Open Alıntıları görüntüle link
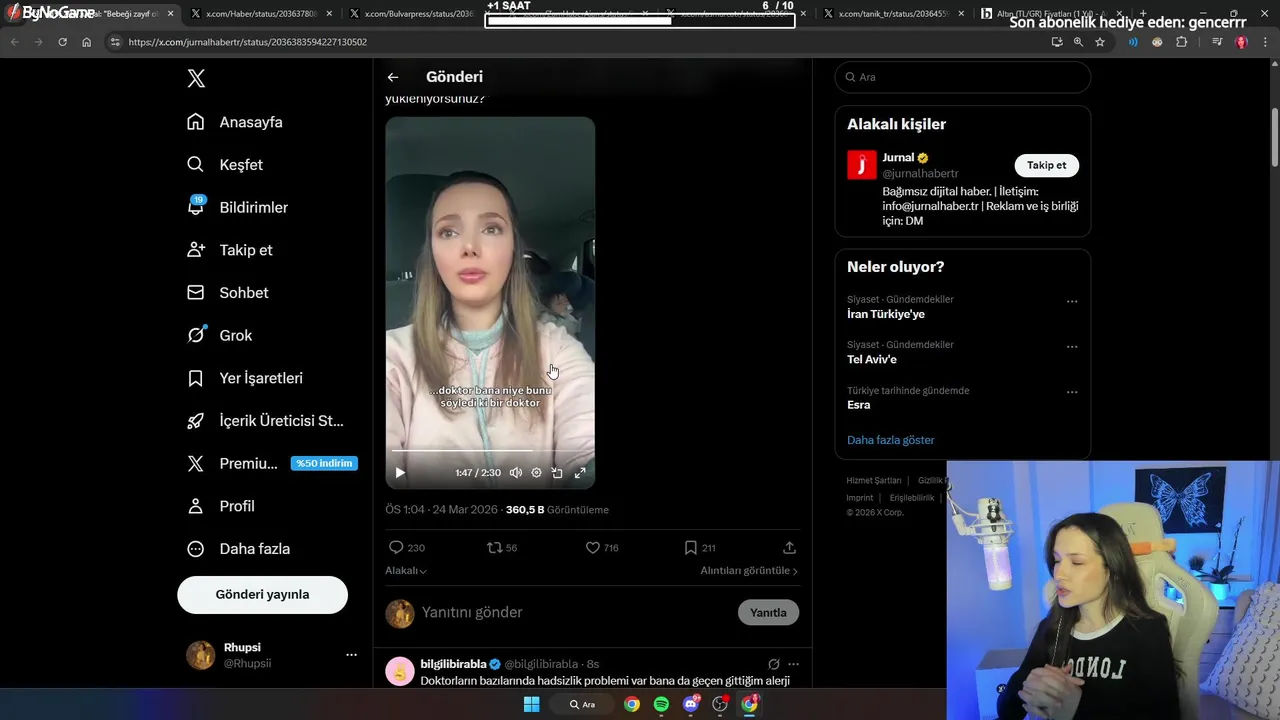 pyautogui.click(x=749, y=571)
